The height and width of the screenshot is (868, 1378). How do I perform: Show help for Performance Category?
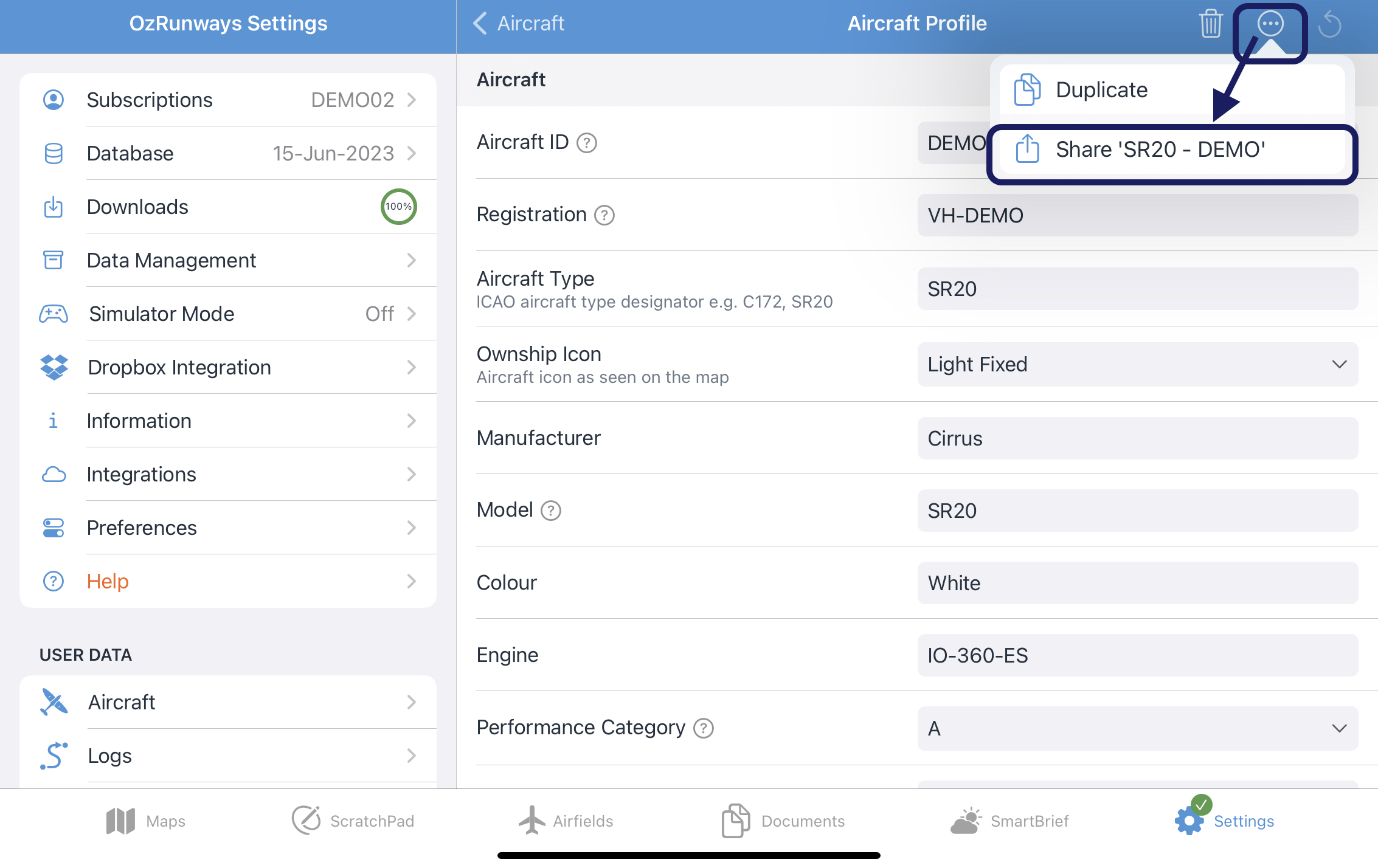pyautogui.click(x=704, y=728)
